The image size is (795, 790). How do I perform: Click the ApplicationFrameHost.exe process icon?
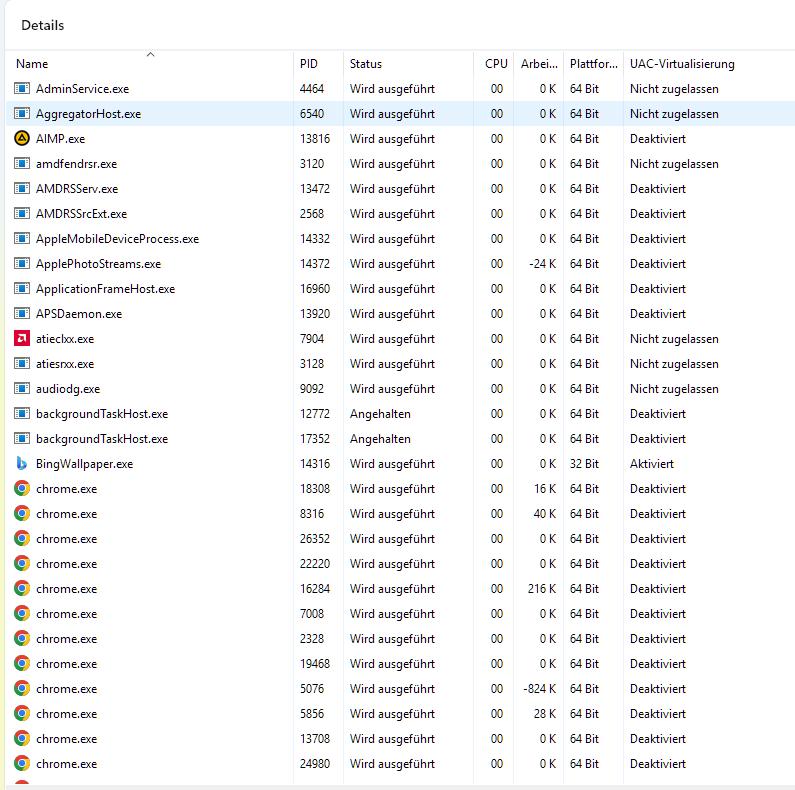tap(22, 289)
